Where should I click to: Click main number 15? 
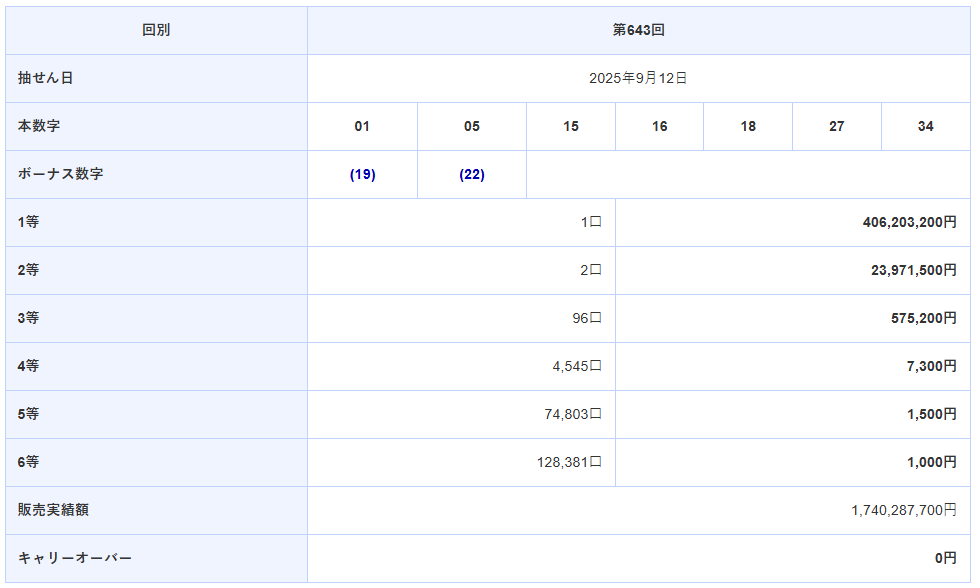click(571, 126)
